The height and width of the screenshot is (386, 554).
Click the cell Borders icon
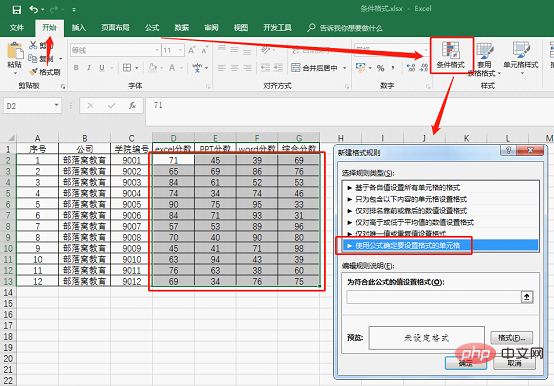127,67
